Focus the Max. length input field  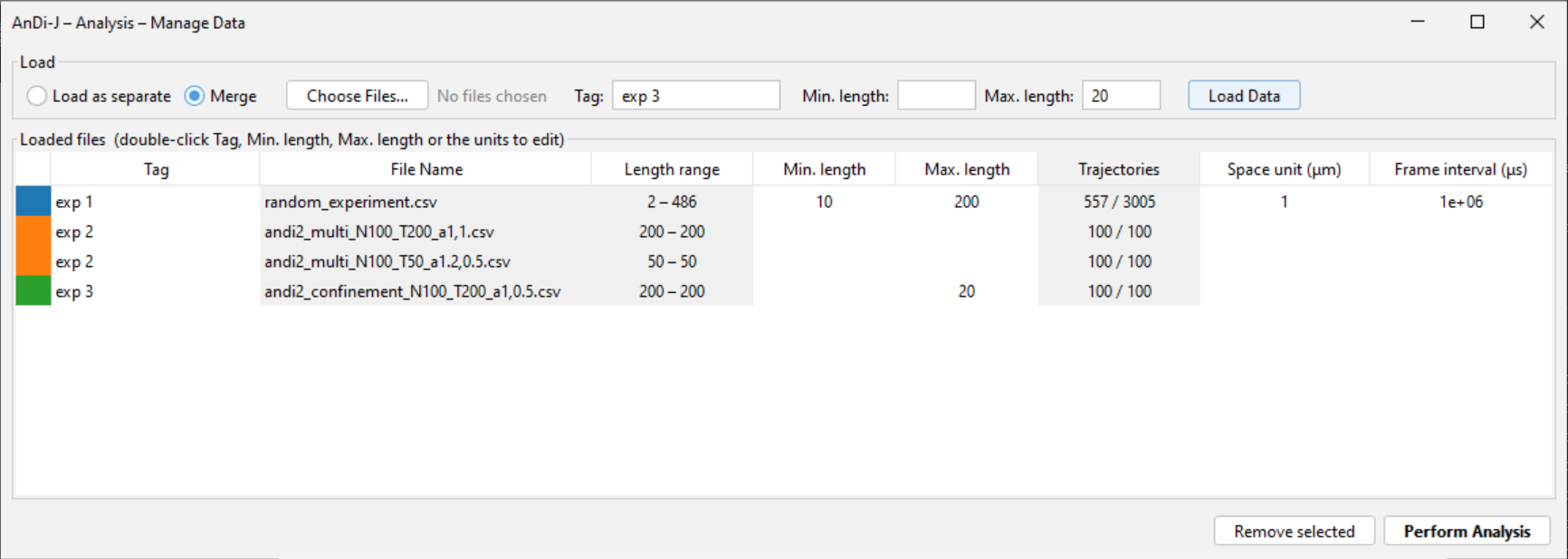click(1121, 96)
